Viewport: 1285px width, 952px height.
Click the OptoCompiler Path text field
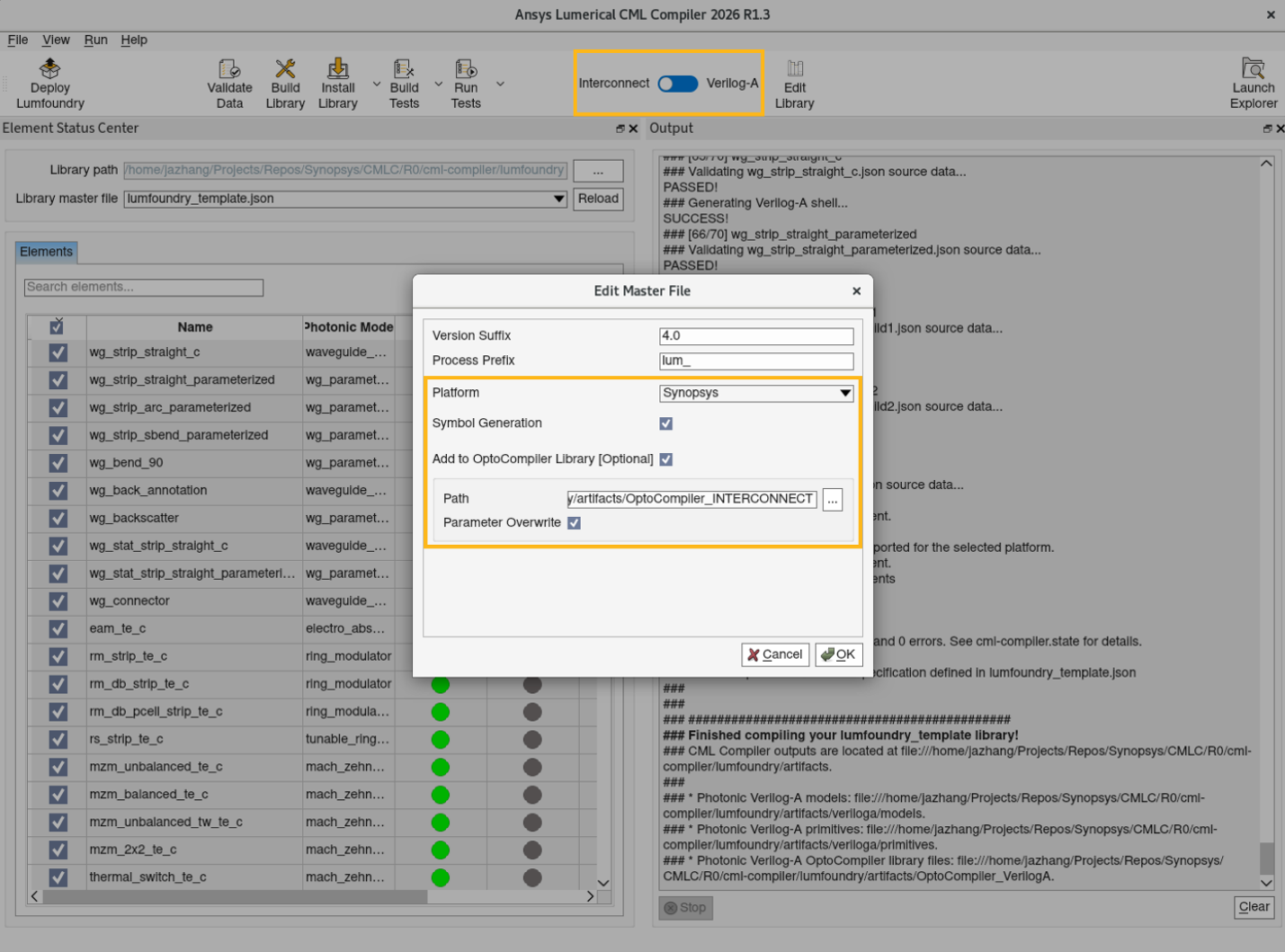coord(692,499)
